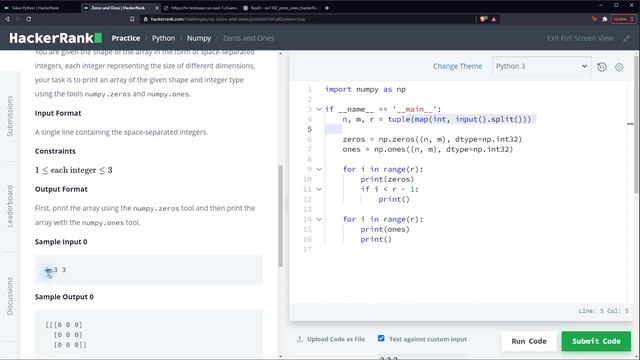Click the reset code history icon
This screenshot has width=640, height=360.
602,67
